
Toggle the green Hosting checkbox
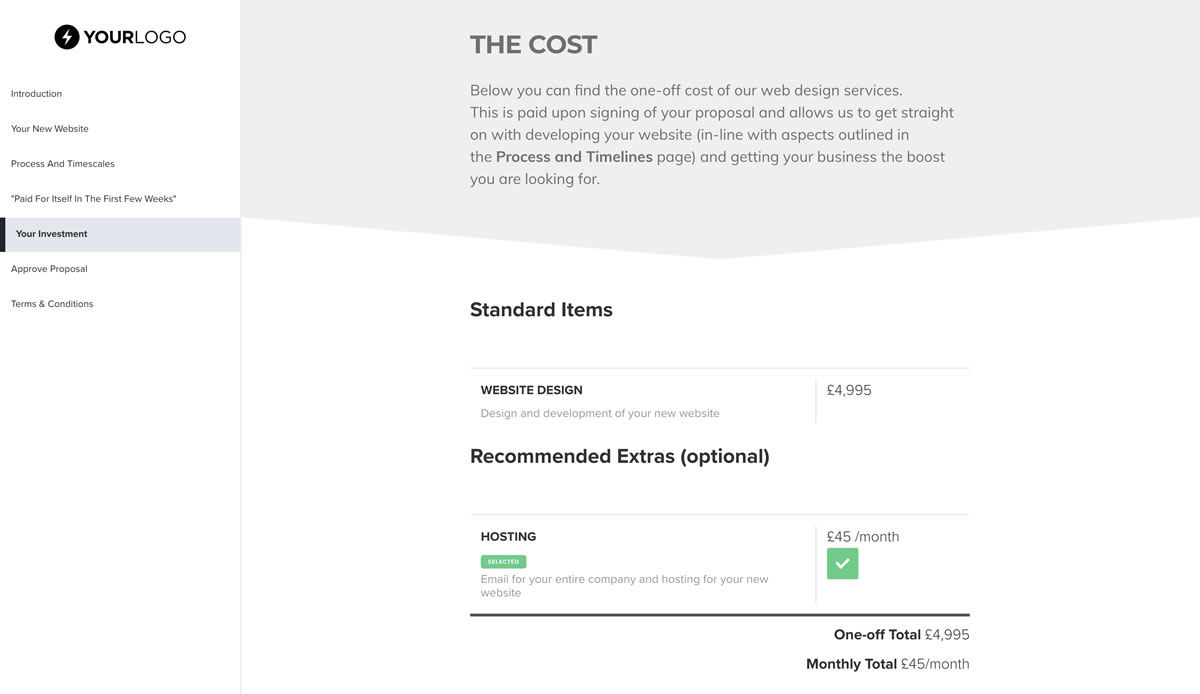(842, 563)
